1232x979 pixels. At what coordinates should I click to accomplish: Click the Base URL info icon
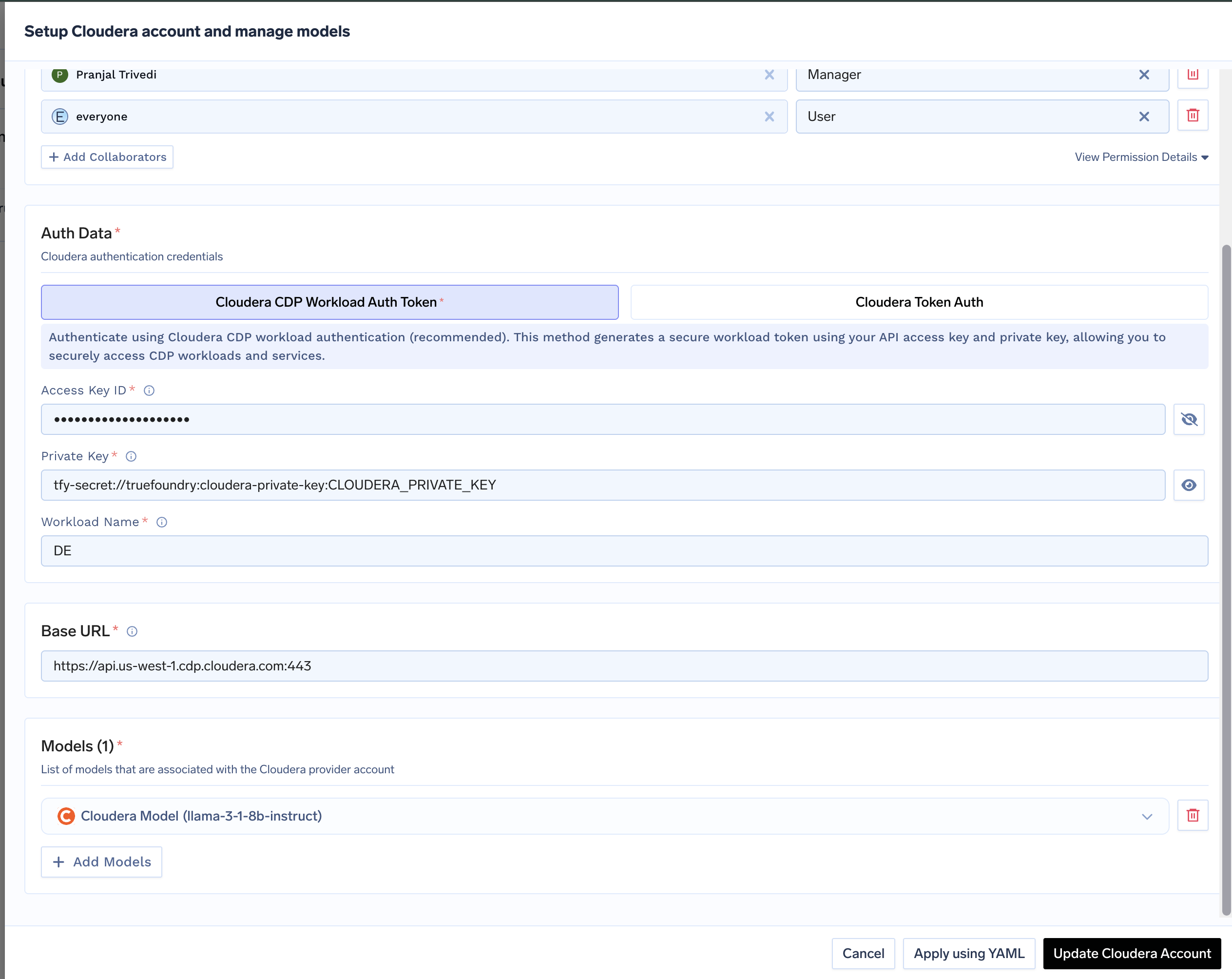tap(133, 631)
